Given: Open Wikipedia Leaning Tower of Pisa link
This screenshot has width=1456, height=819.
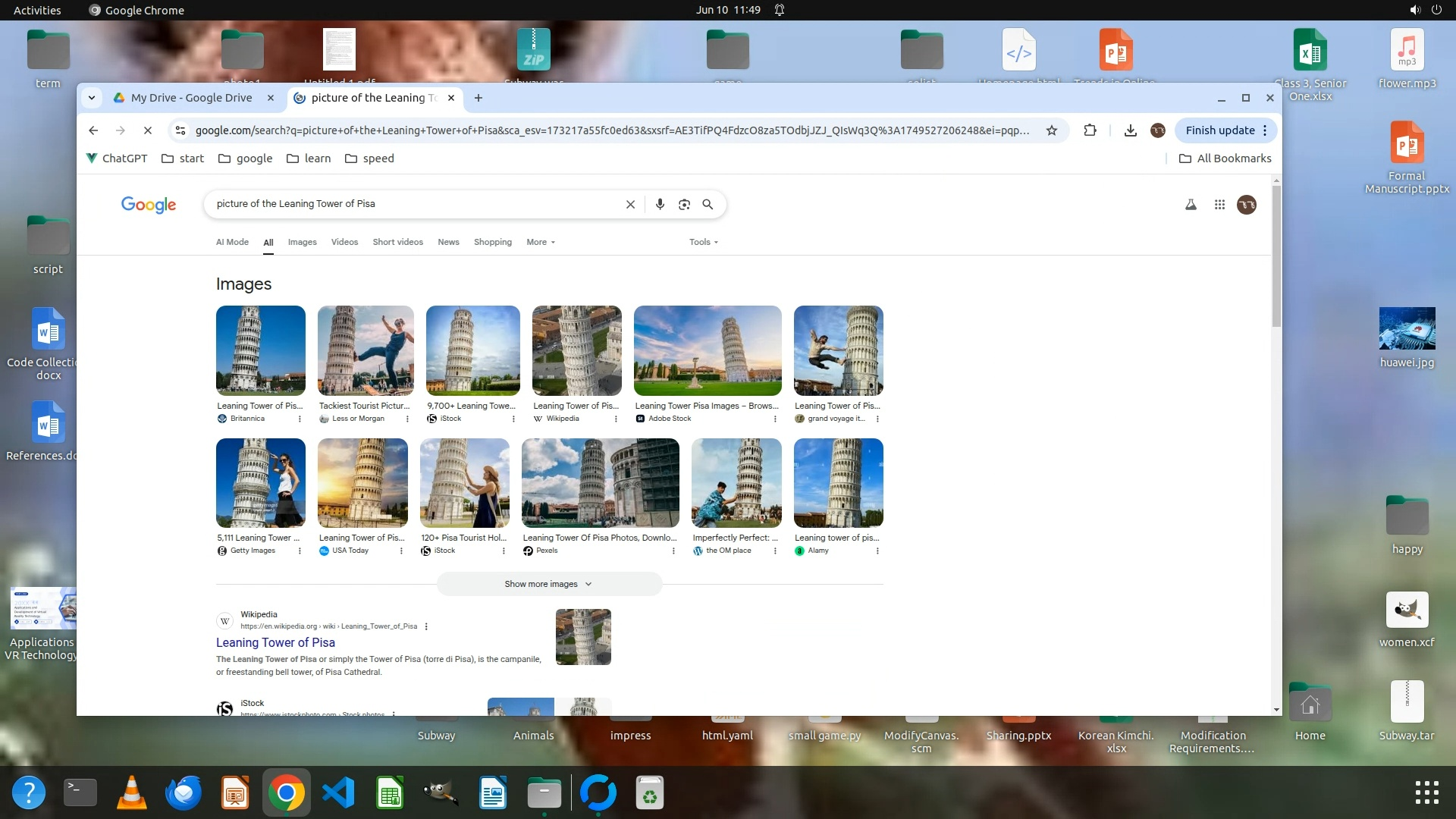Looking at the screenshot, I should coord(275,642).
